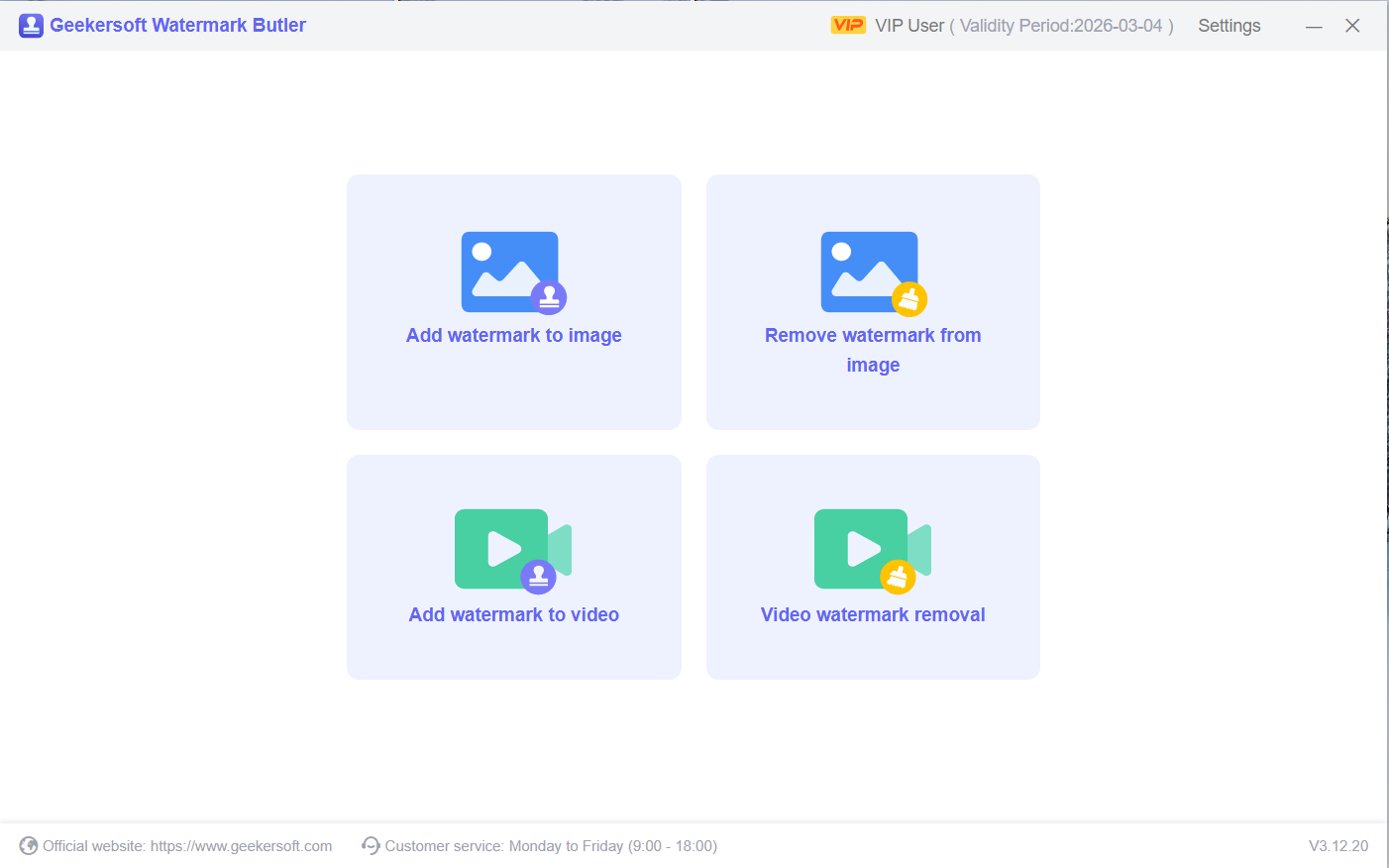Click the globe icon beside Official website
1389x868 pixels.
coord(29,846)
